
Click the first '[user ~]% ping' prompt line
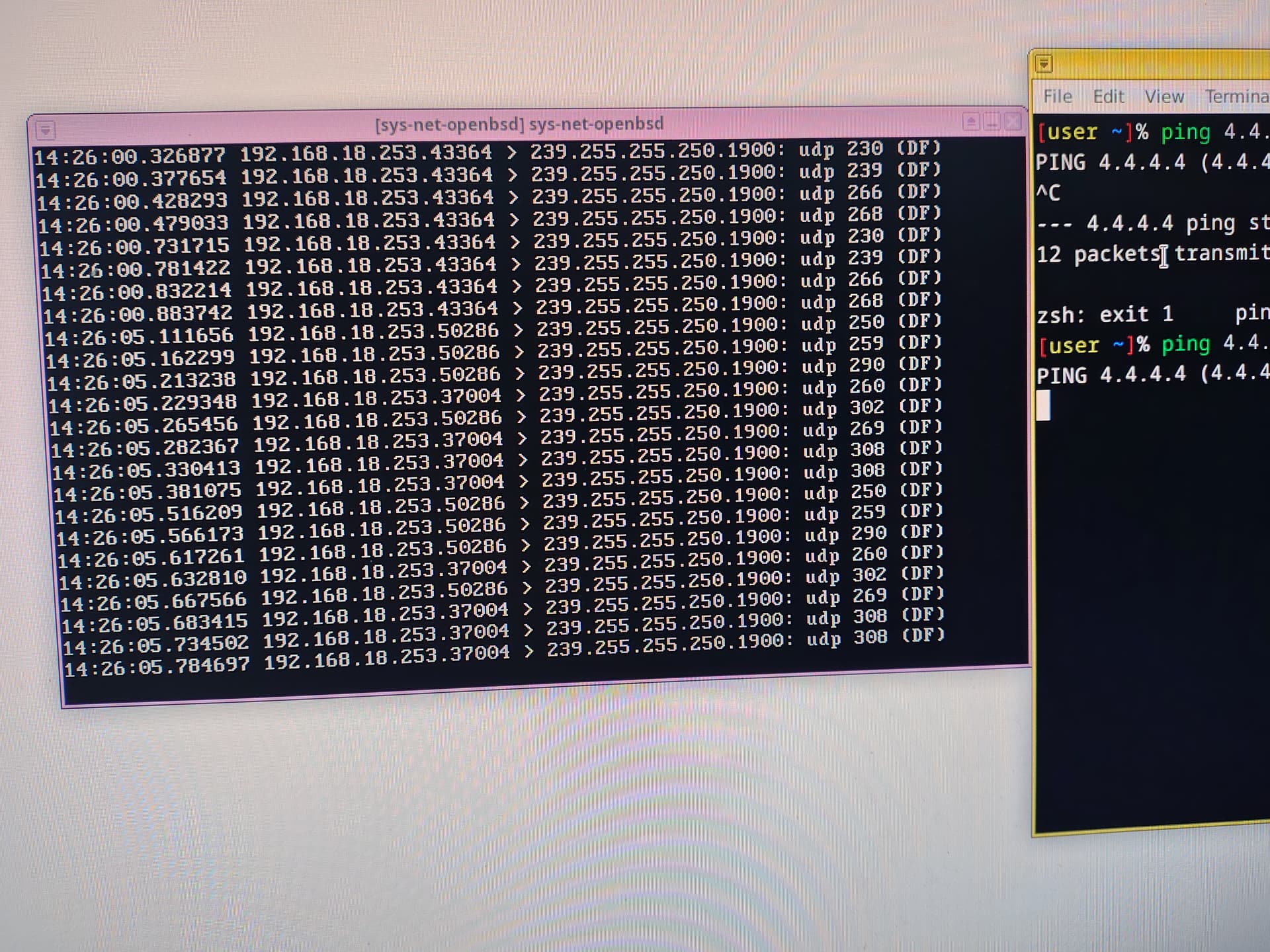tap(1152, 132)
